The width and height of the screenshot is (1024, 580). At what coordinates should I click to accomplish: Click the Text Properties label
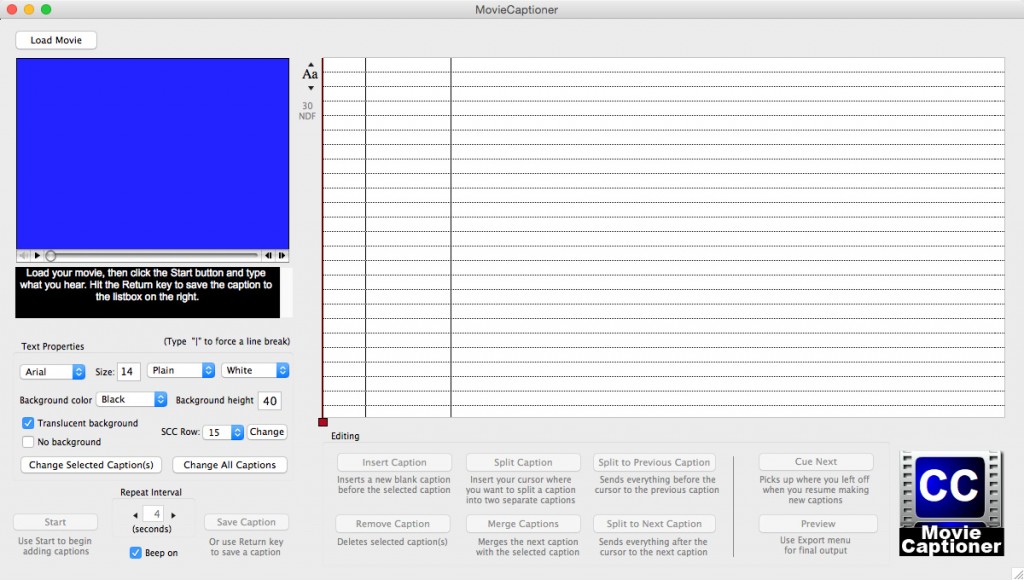coord(53,346)
